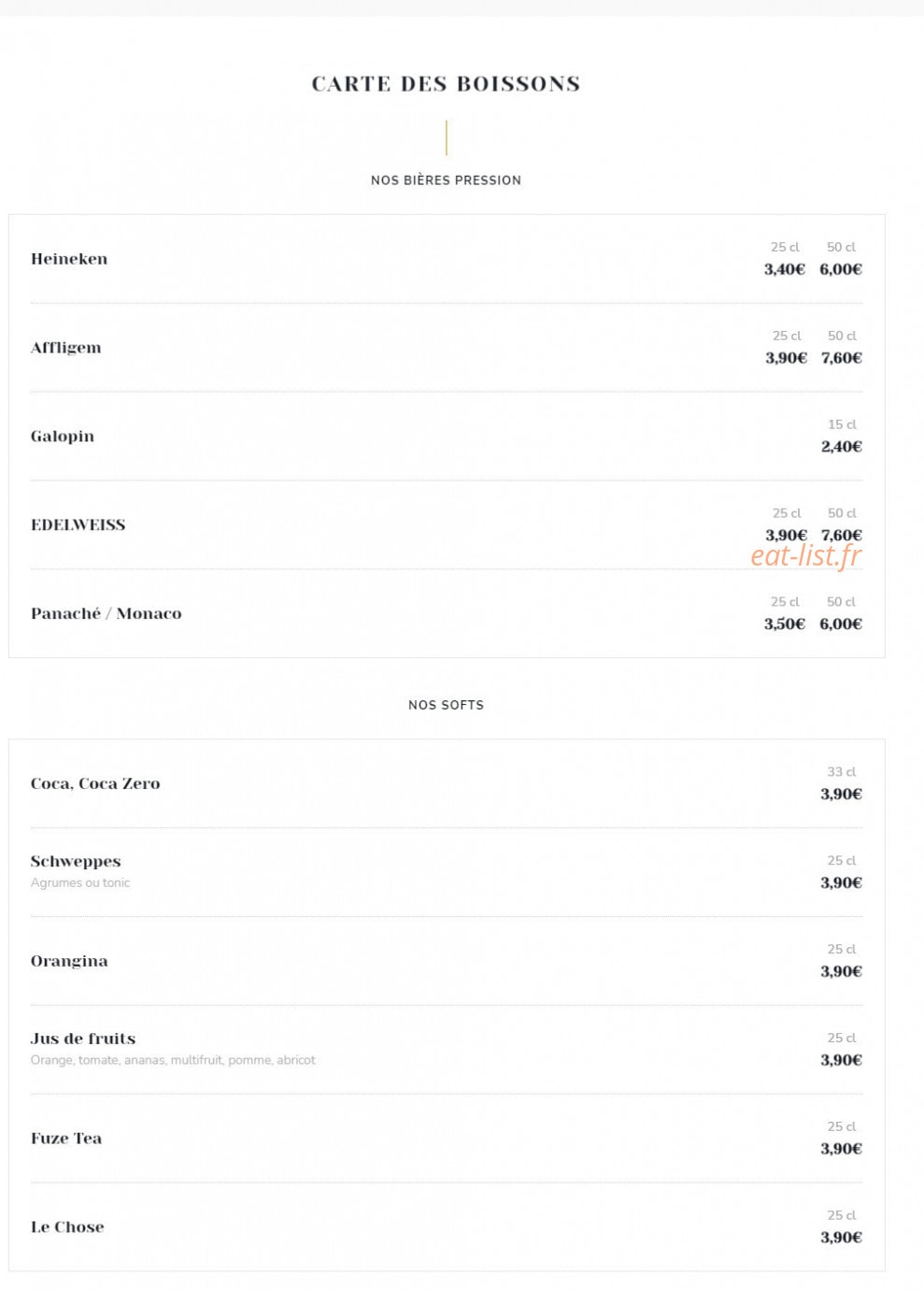This screenshot has width=924, height=1290.
Task: Click Heineken 50 cl price 6,00€
Action: [841, 269]
